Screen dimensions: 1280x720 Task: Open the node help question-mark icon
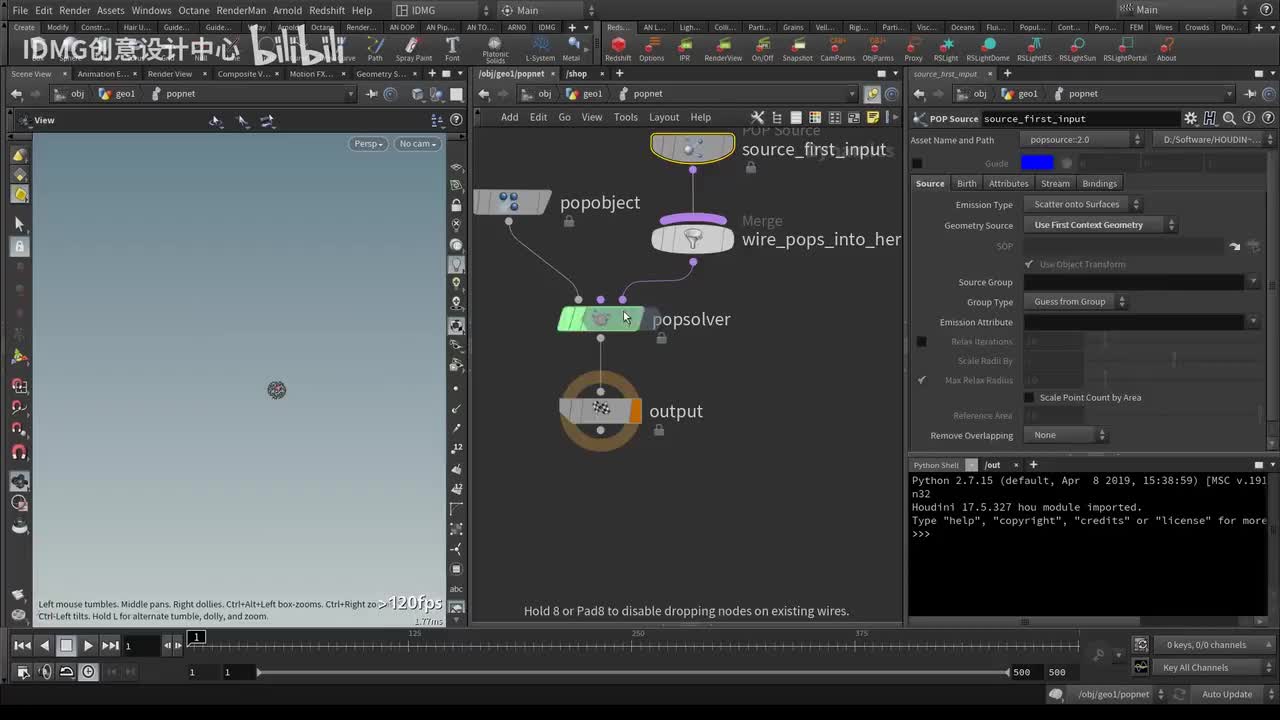(x=1266, y=119)
